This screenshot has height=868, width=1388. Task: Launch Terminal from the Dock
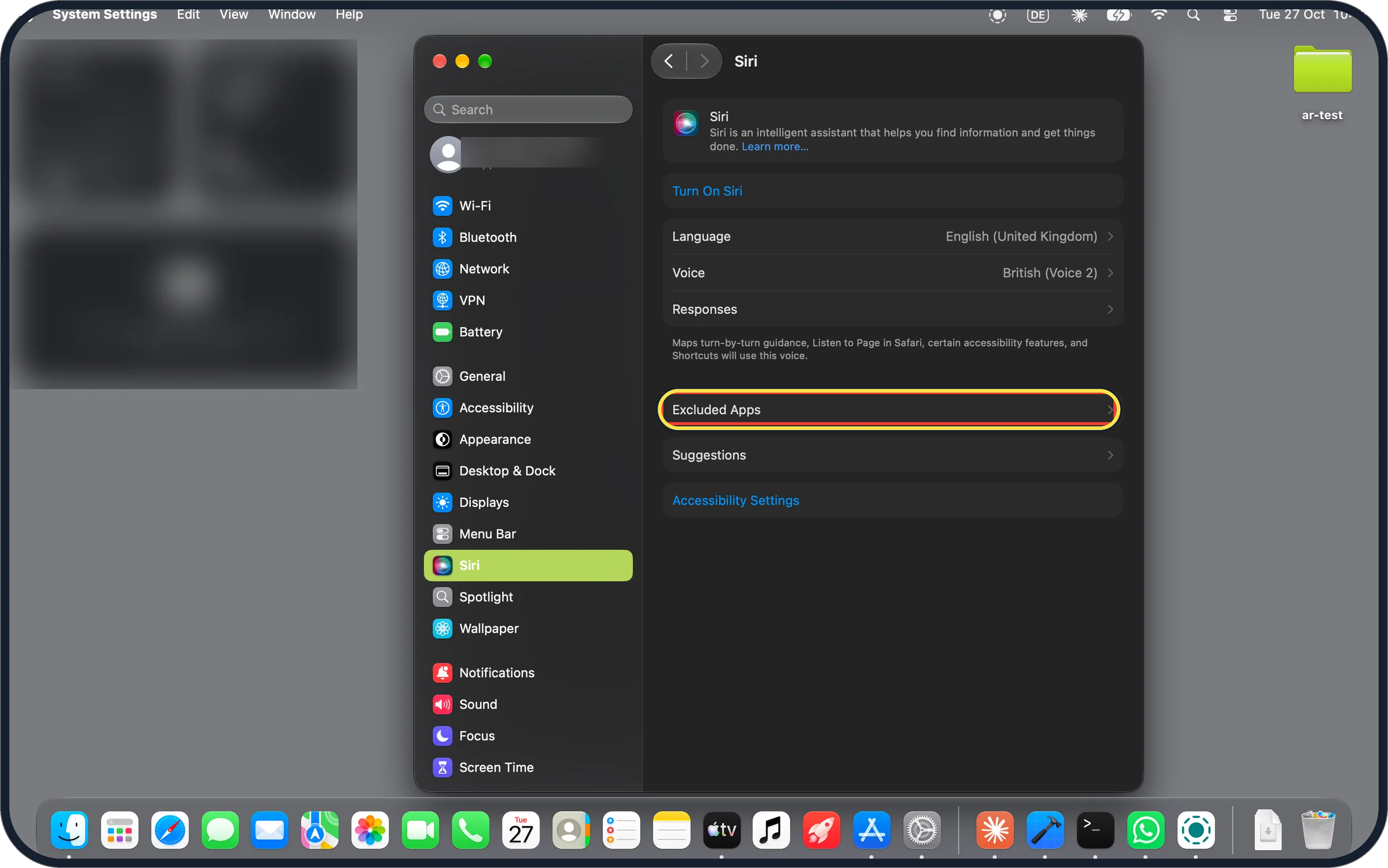click(1095, 830)
